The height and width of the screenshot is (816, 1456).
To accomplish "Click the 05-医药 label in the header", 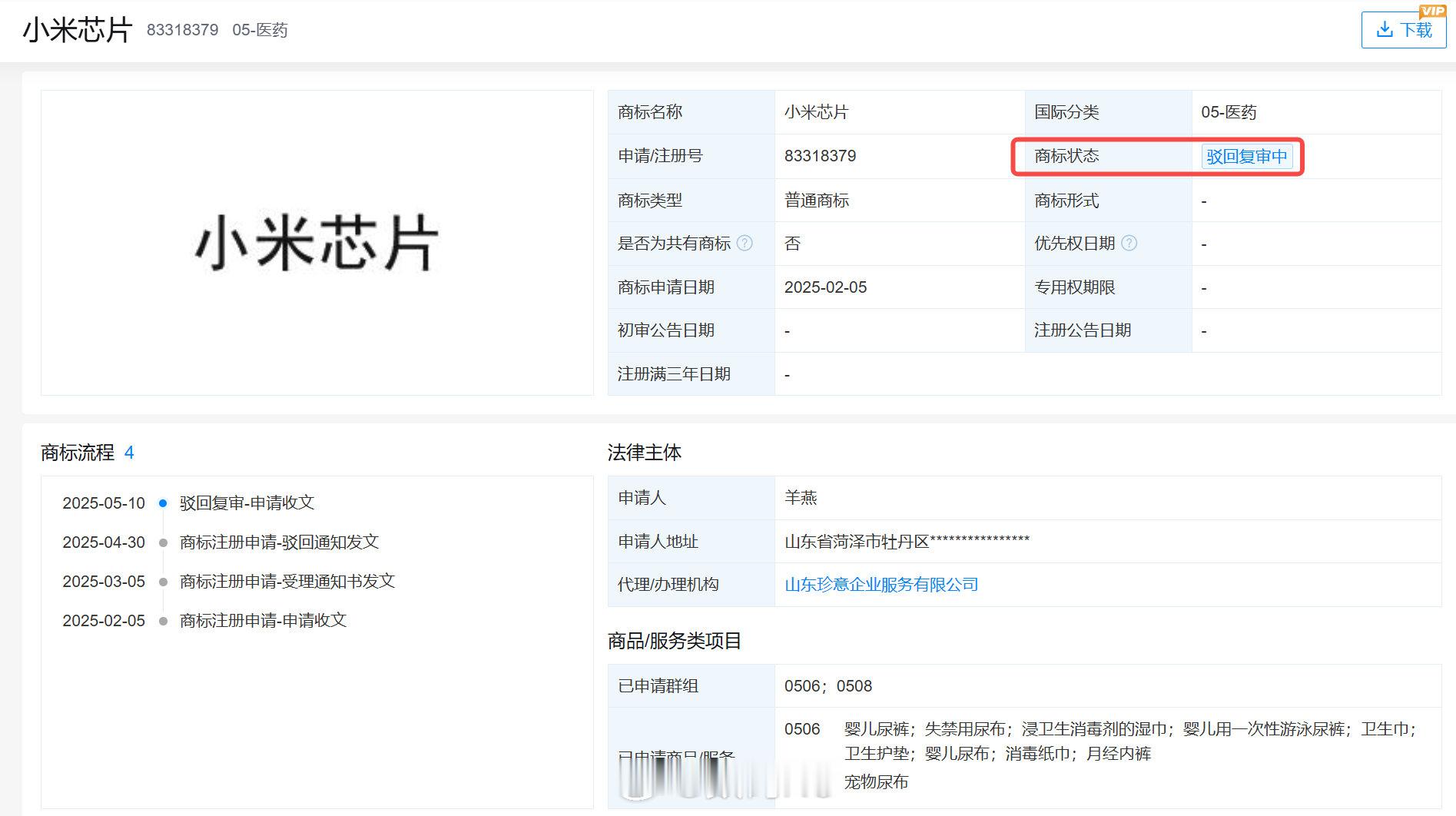I will click(260, 30).
